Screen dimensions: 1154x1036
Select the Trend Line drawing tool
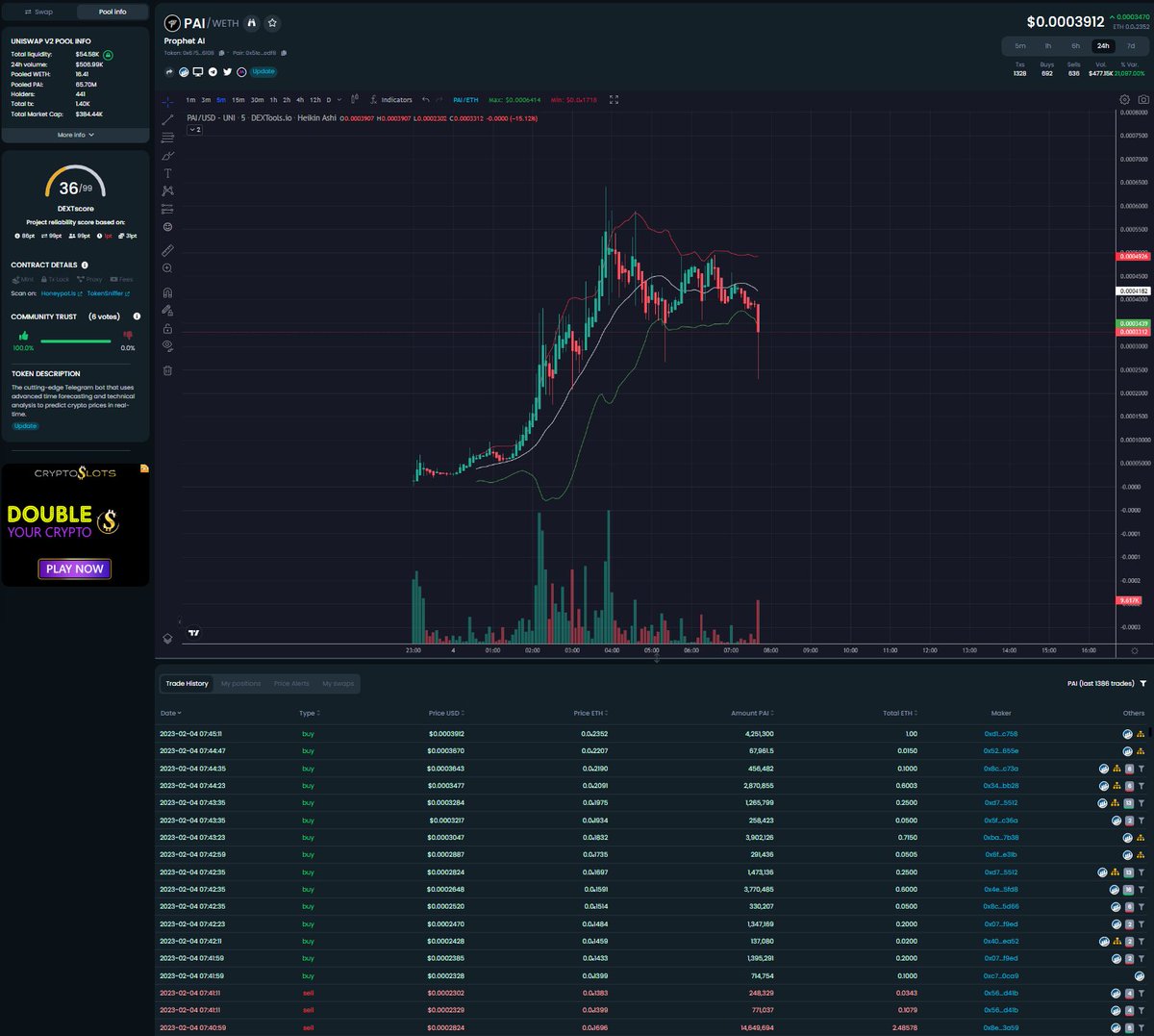point(167,121)
